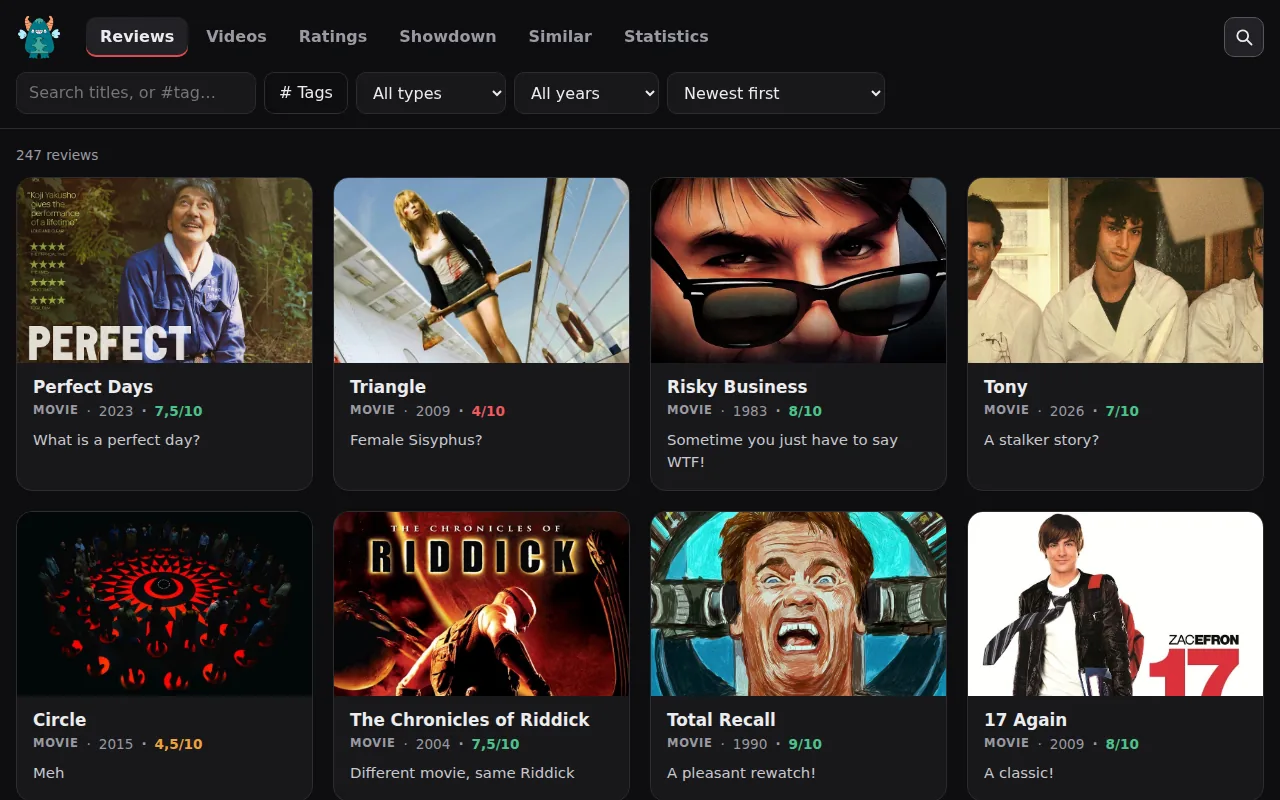Click the Circle movie poster
This screenshot has width=1280, height=800.
pyautogui.click(x=165, y=604)
